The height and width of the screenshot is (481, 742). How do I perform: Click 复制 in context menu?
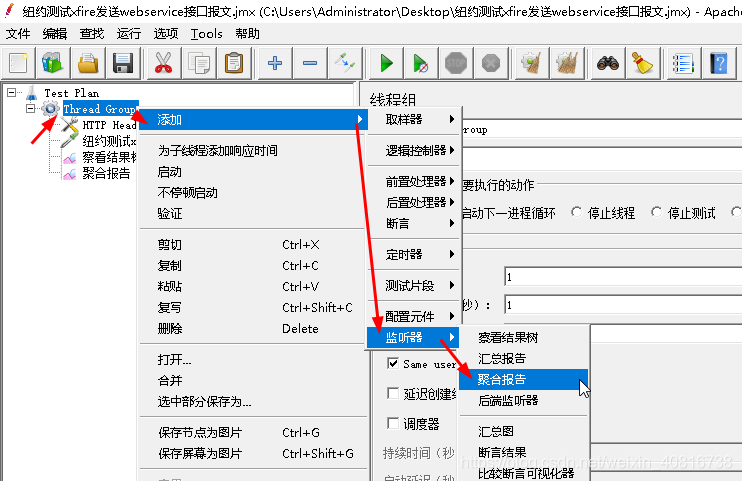pos(253,266)
